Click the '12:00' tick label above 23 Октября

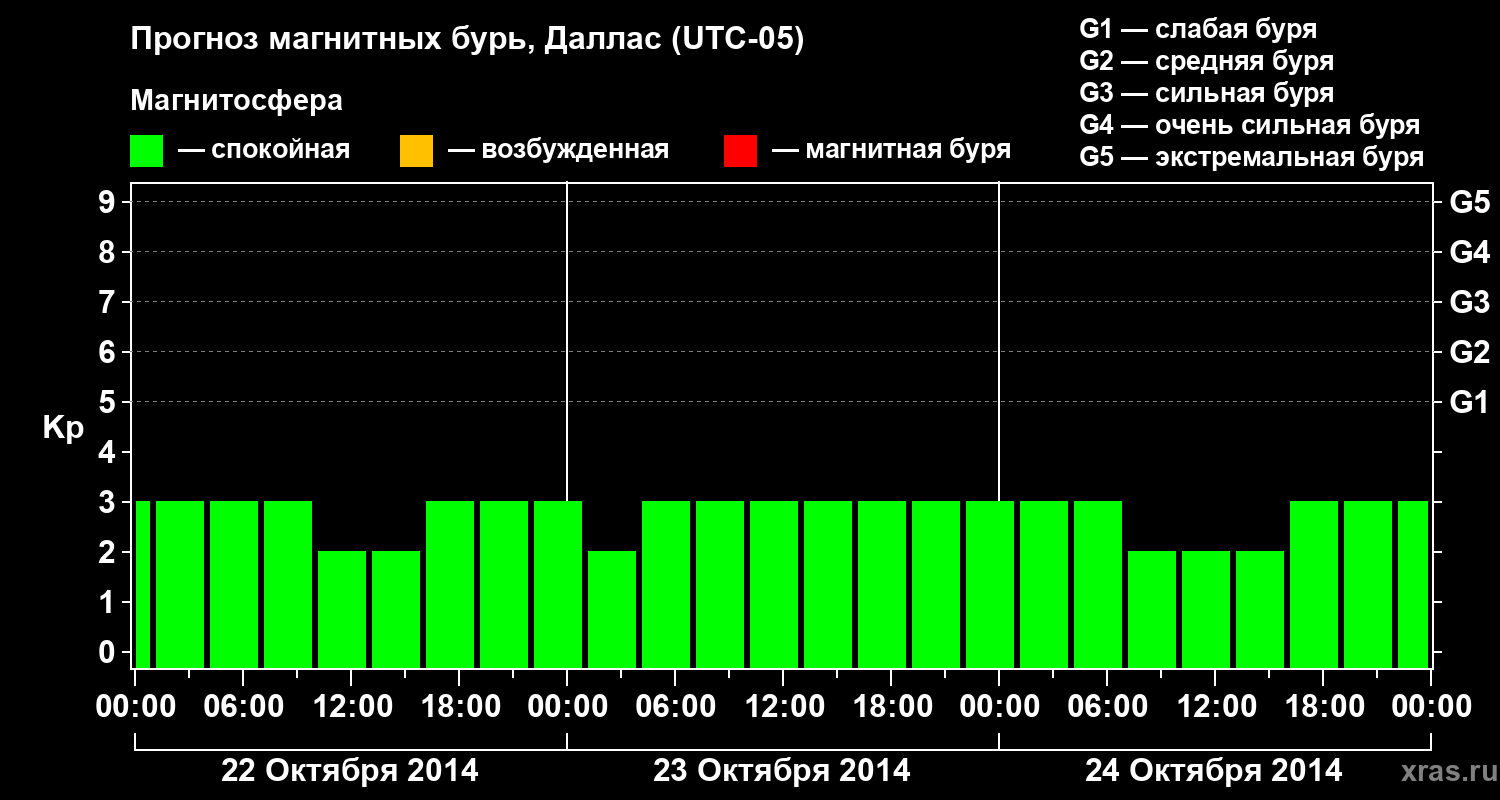pos(783,707)
